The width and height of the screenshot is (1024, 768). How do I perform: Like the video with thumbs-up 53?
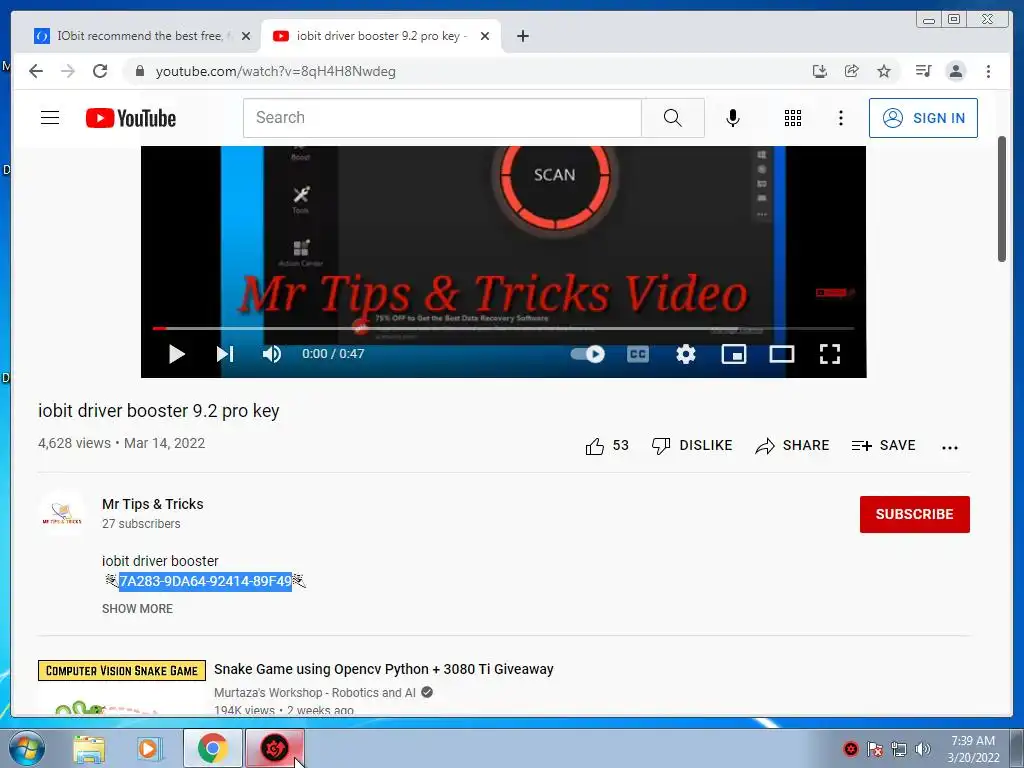point(607,446)
